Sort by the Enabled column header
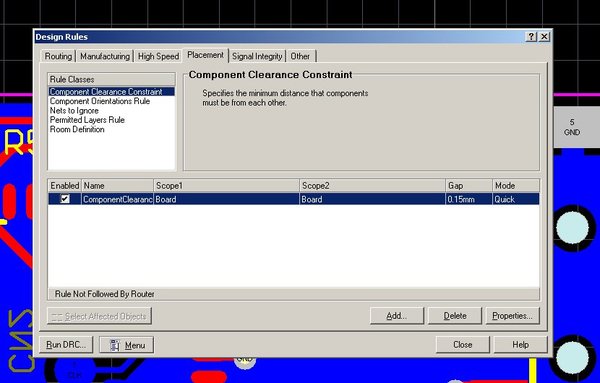600x383 pixels. tap(65, 186)
